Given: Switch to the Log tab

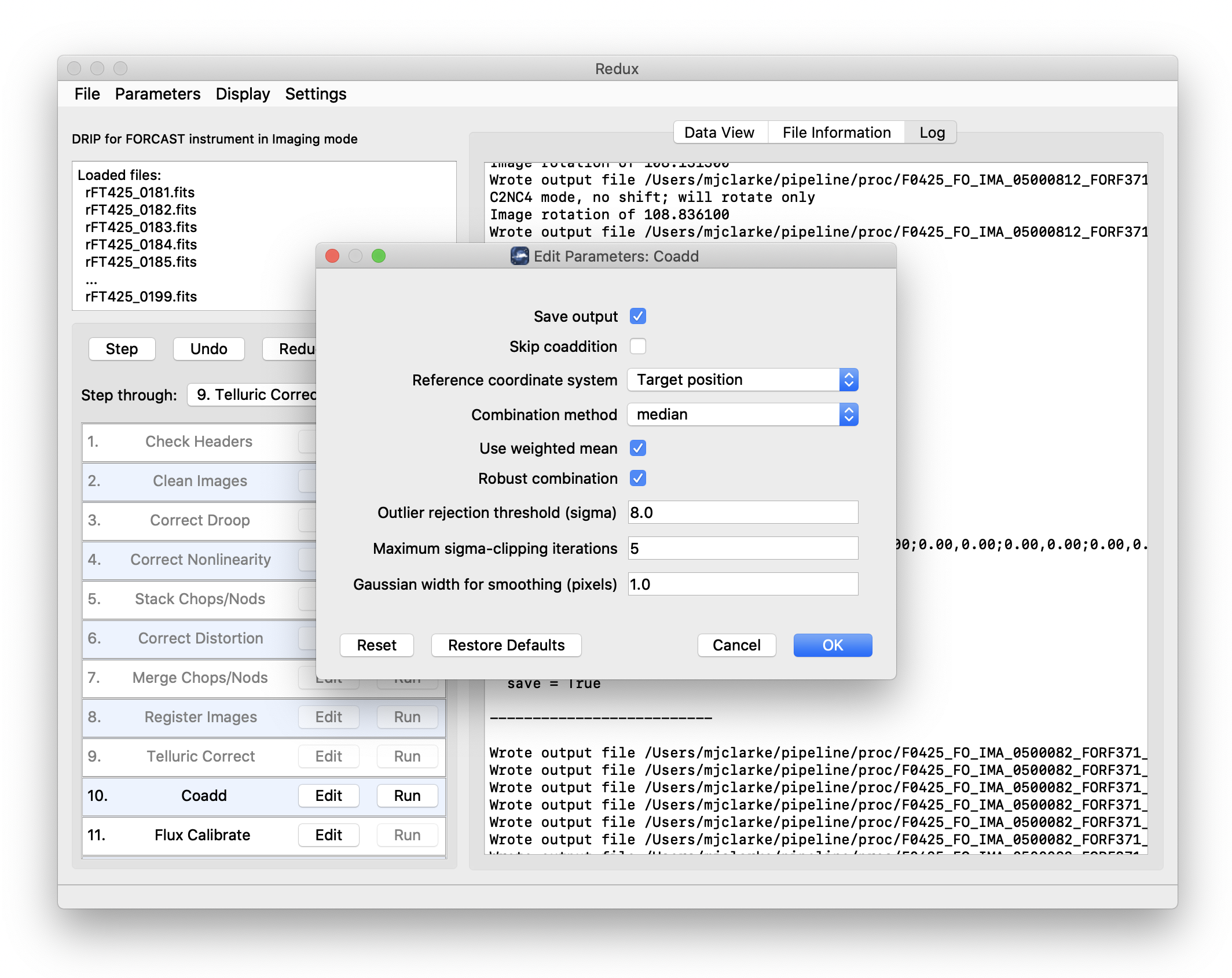Looking at the screenshot, I should pos(930,132).
